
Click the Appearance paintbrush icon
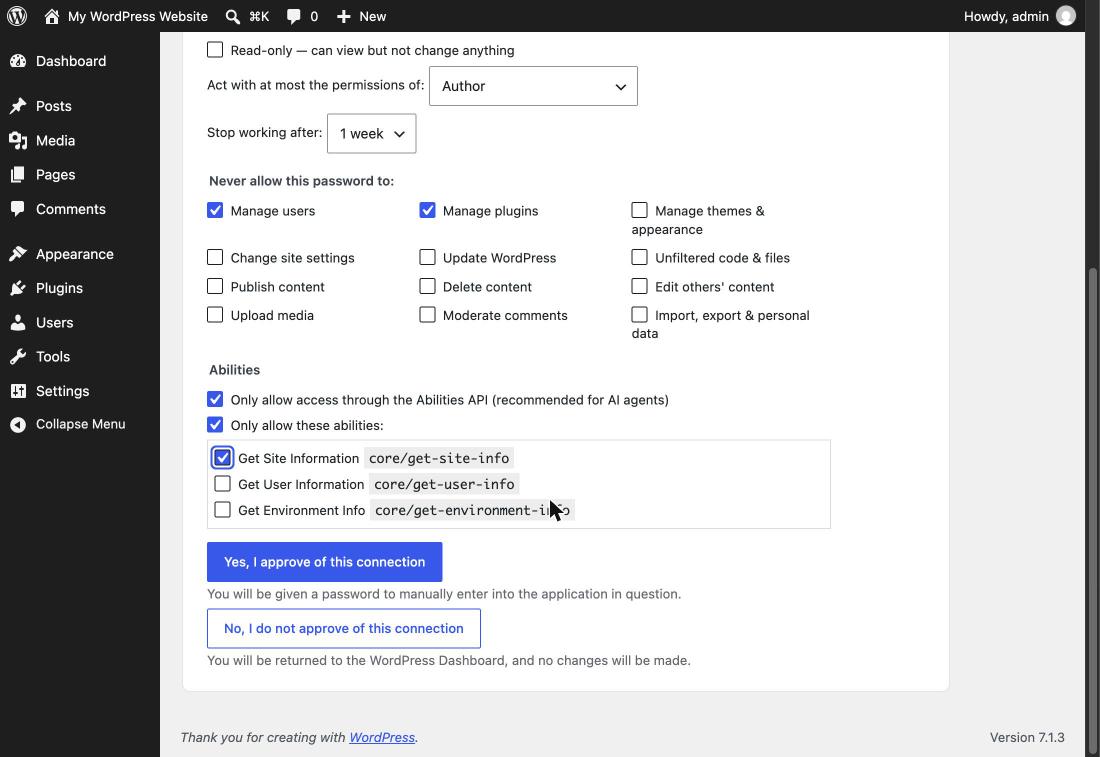[x=18, y=254]
